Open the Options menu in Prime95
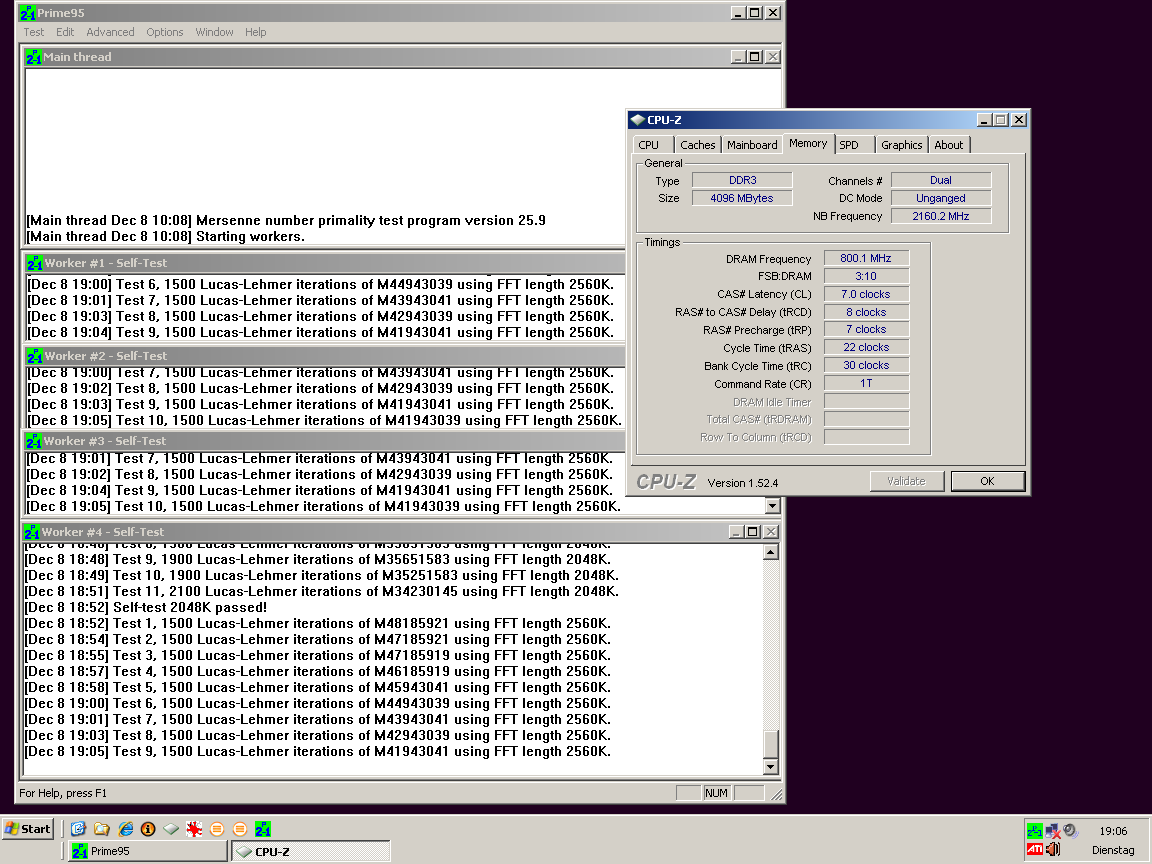1152x864 pixels. point(165,32)
